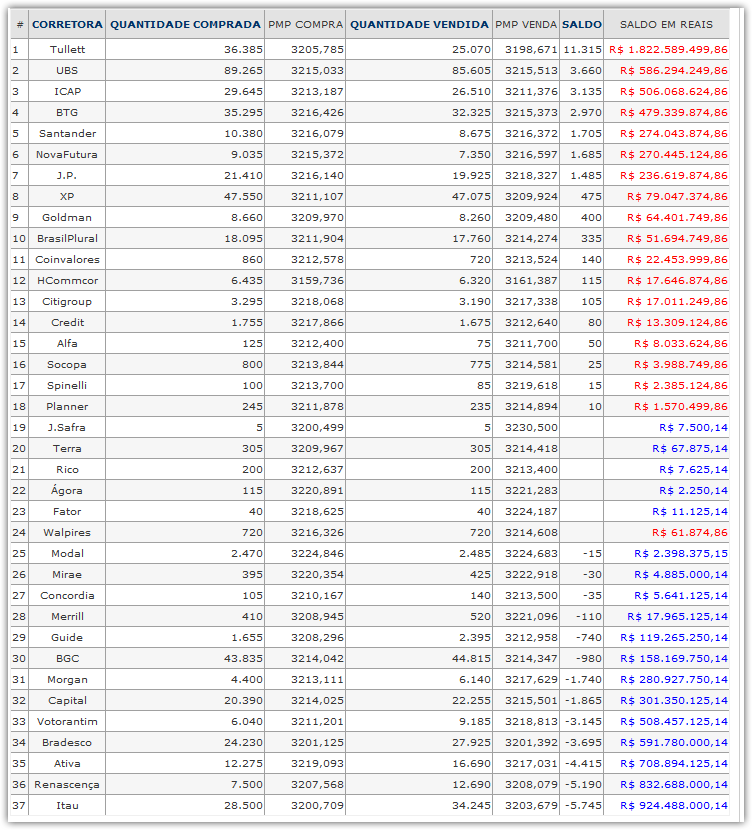The width and height of the screenshot is (752, 830).
Task: Select Modal balance R$ 2.398.375,15
Action: click(681, 553)
